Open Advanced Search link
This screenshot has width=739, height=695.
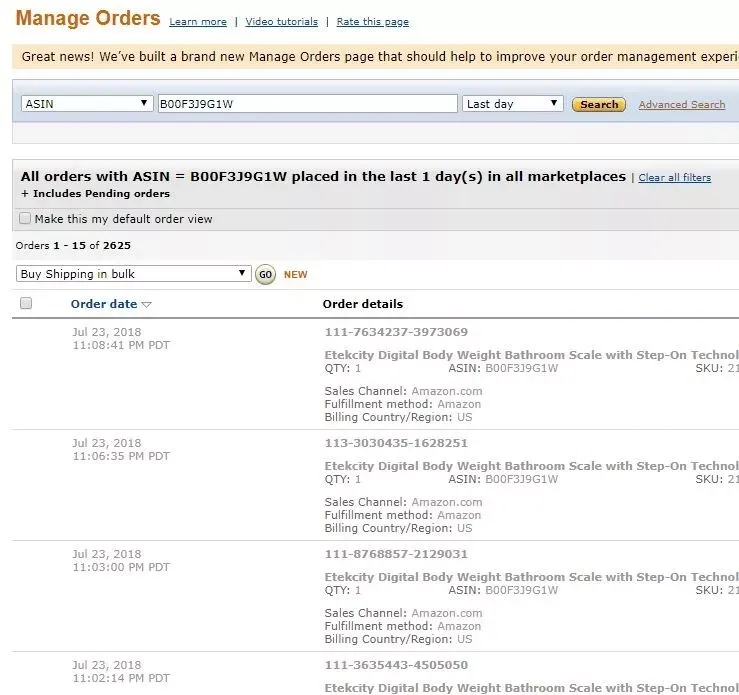pyautogui.click(x=682, y=105)
